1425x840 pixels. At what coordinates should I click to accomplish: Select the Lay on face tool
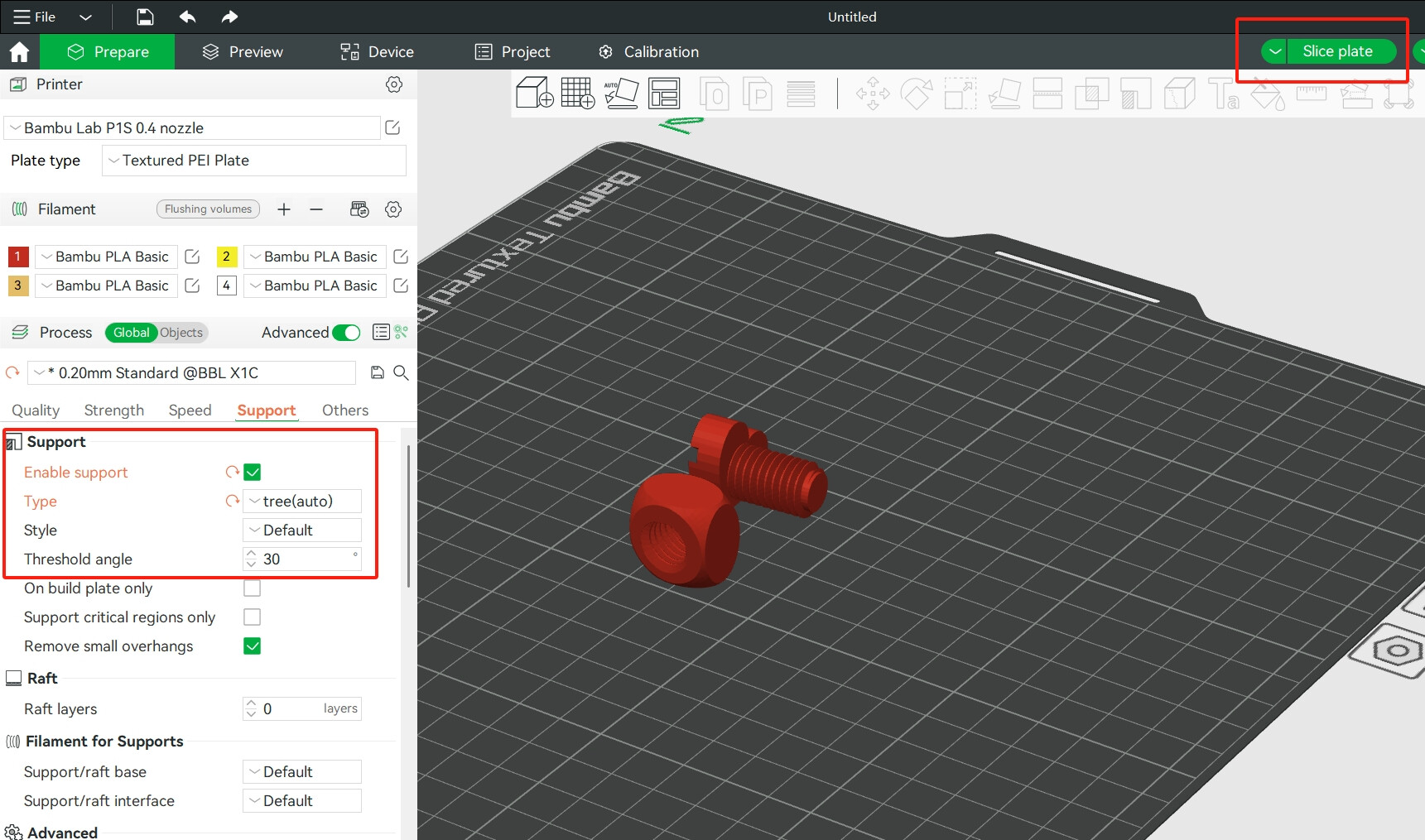pyautogui.click(x=1004, y=93)
